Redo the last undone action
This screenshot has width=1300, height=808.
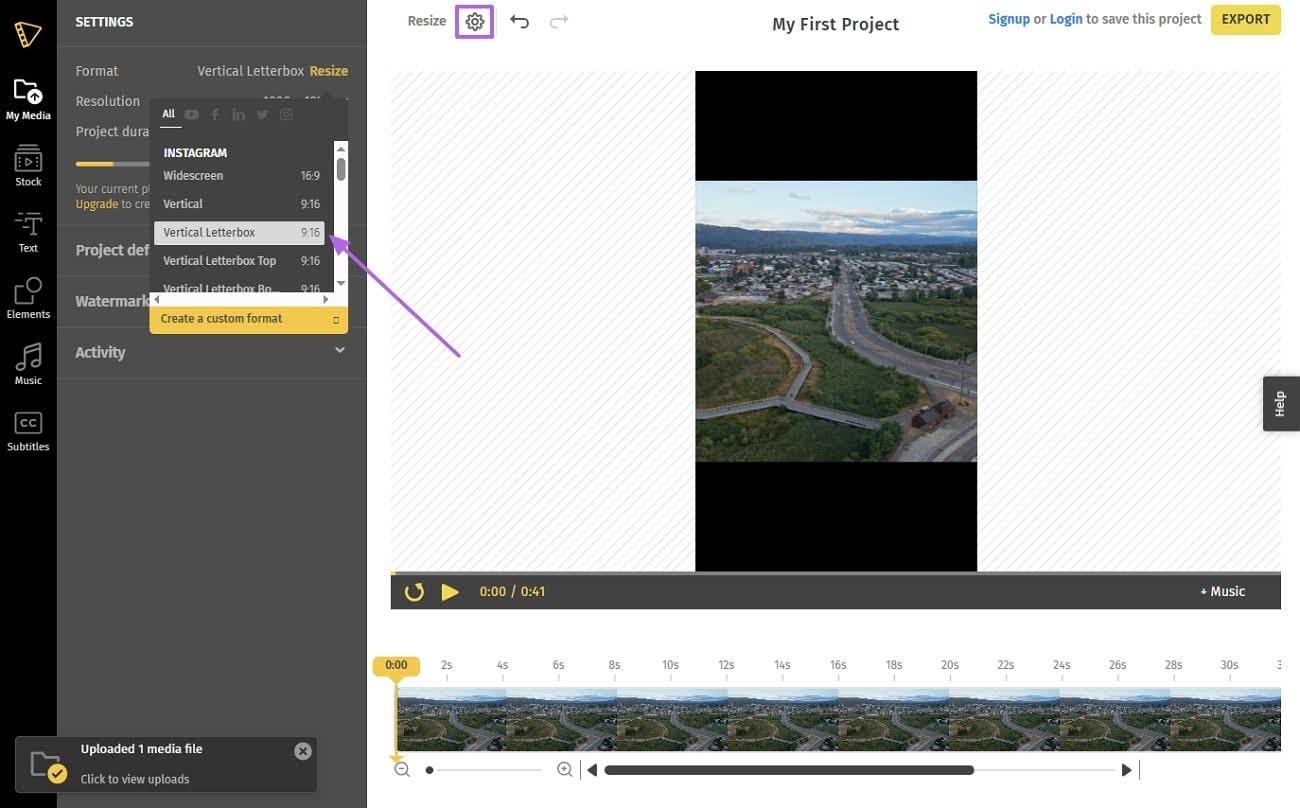coord(559,21)
